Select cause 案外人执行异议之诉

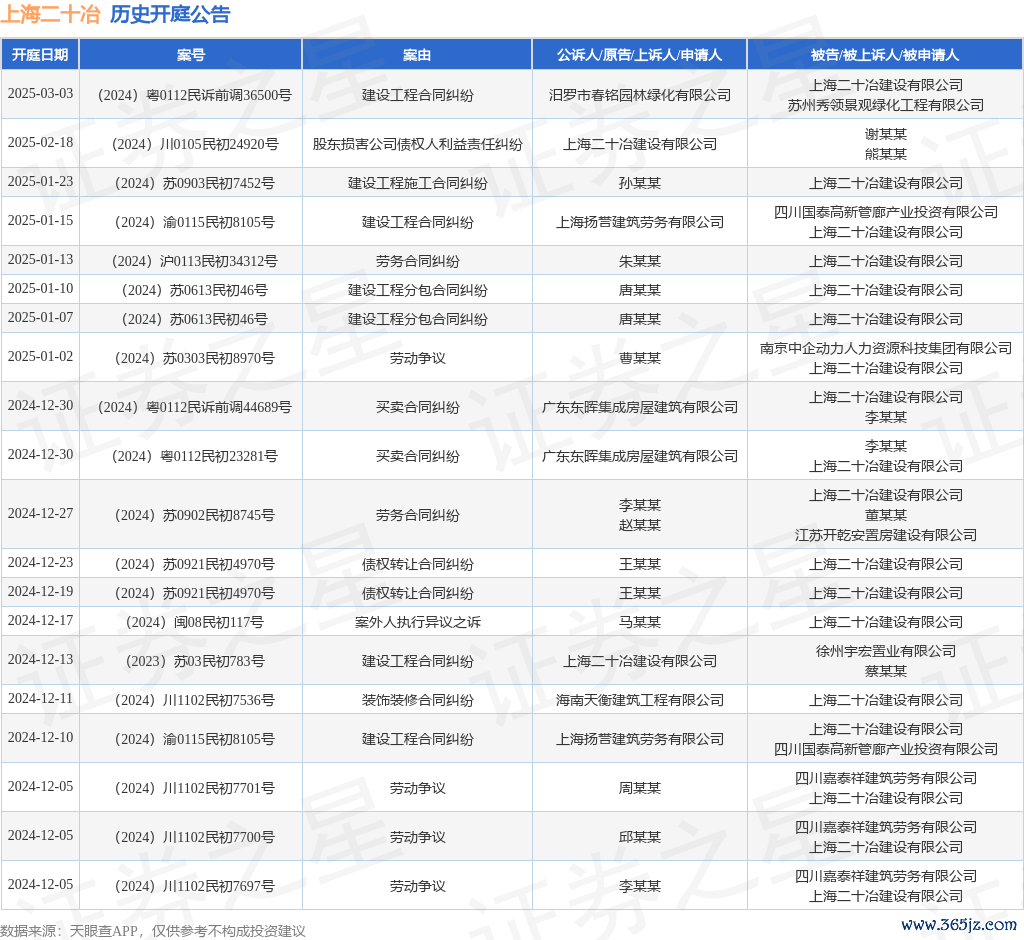[417, 623]
